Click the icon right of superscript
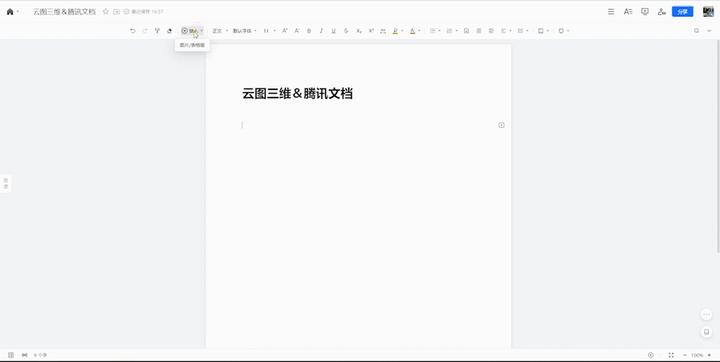Image resolution: width=720 pixels, height=362 pixels. pos(383,31)
